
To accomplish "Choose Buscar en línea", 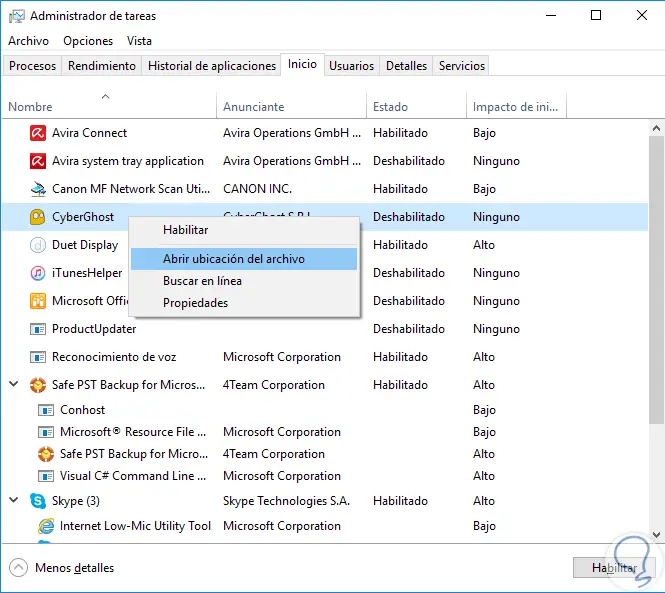I will pyautogui.click(x=244, y=281).
